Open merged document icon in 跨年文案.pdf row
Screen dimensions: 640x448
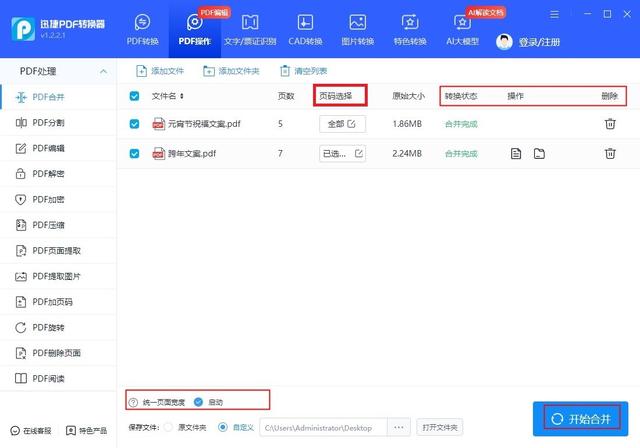(516, 154)
